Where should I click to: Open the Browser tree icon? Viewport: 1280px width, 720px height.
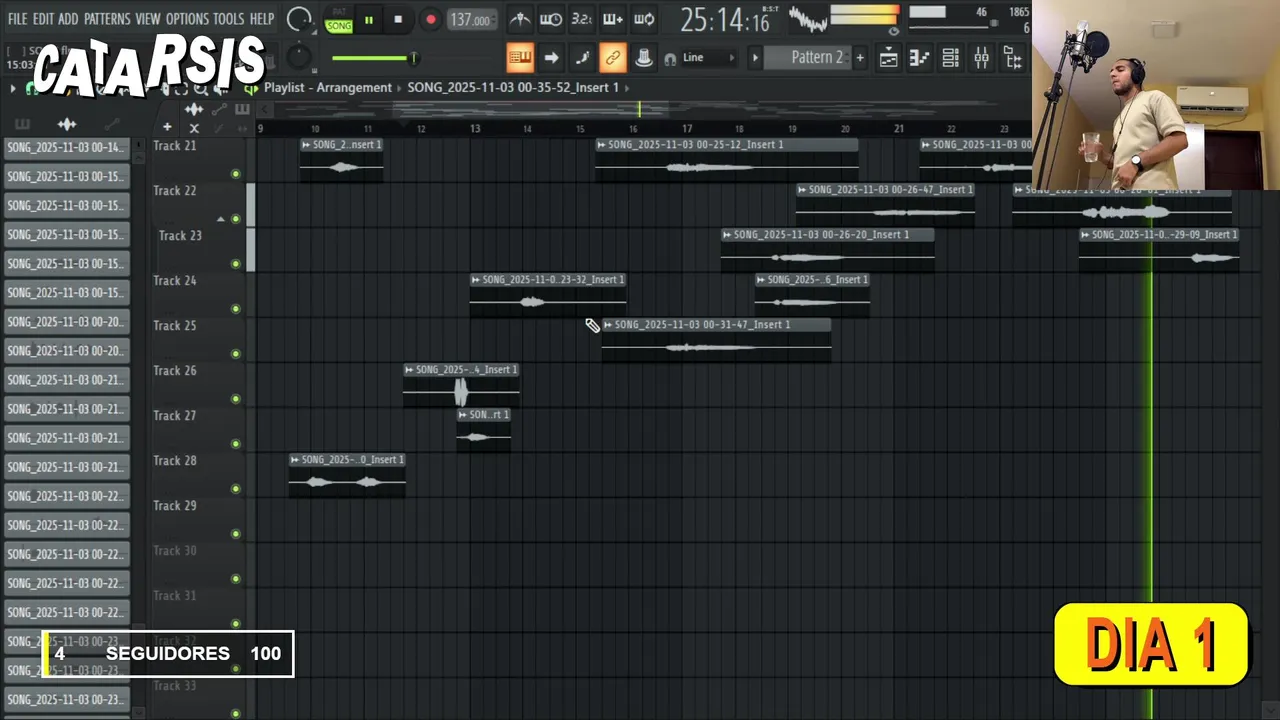click(1012, 58)
